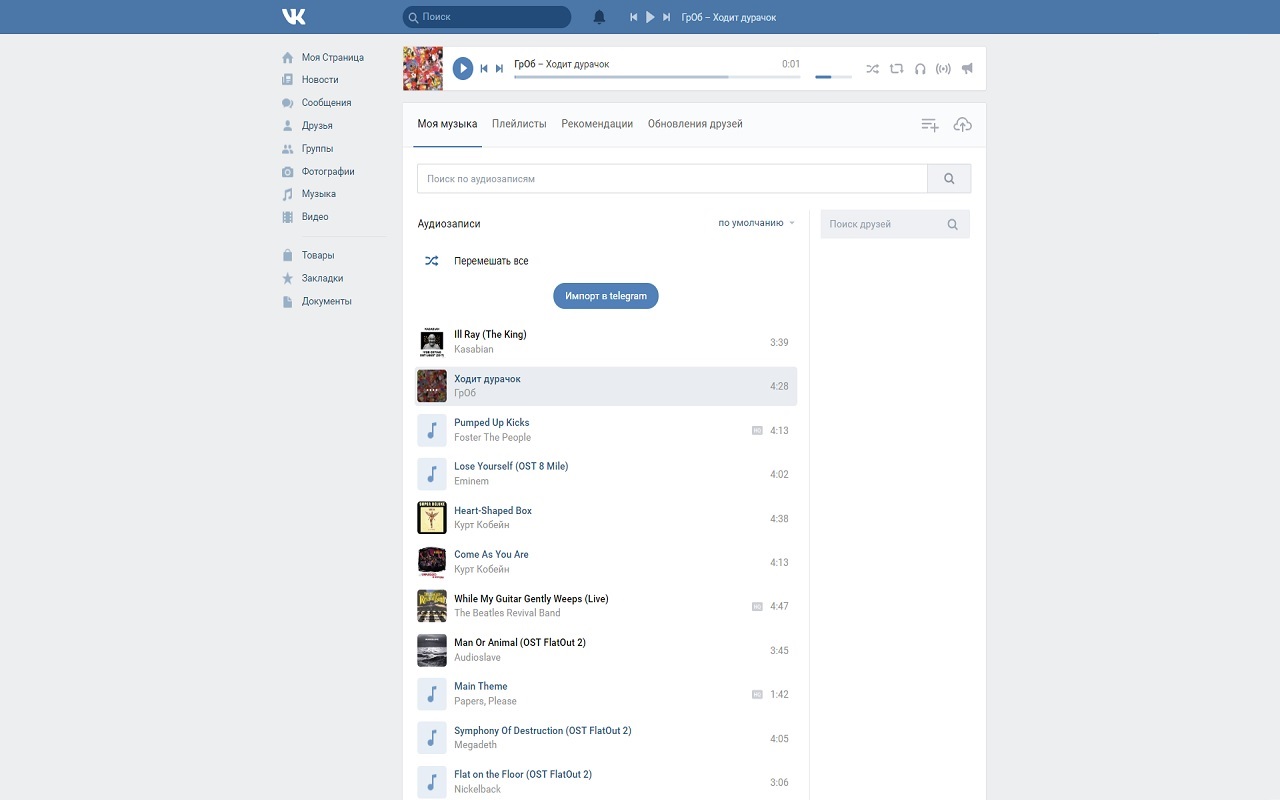Click Heart-Shaped Box album thumbnail

[x=432, y=518]
